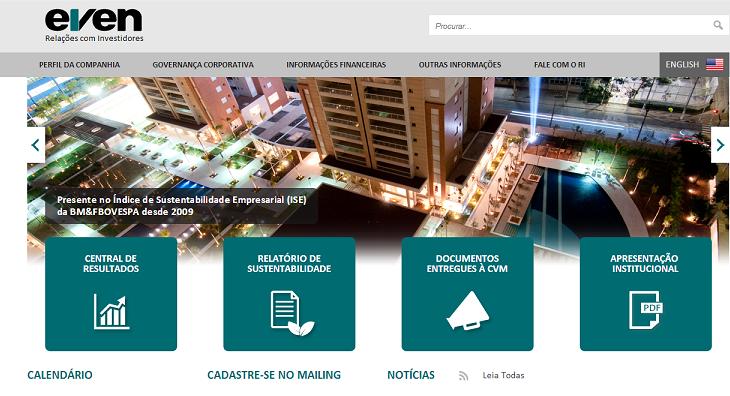The image size is (730, 396).
Task: Open the Outras Informações menu
Action: tap(460, 65)
